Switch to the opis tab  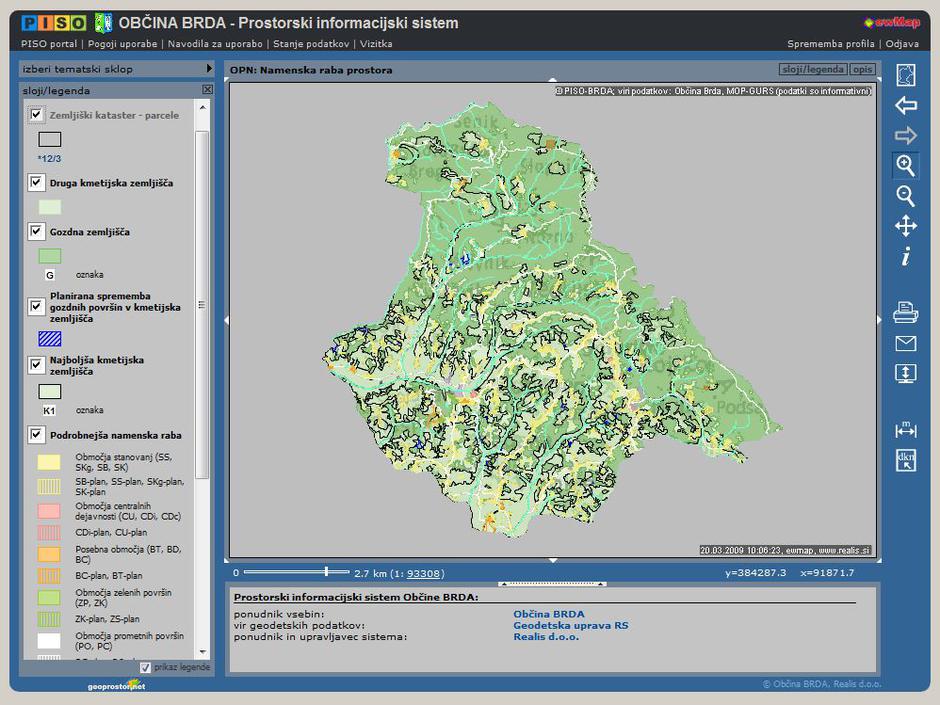coord(863,70)
